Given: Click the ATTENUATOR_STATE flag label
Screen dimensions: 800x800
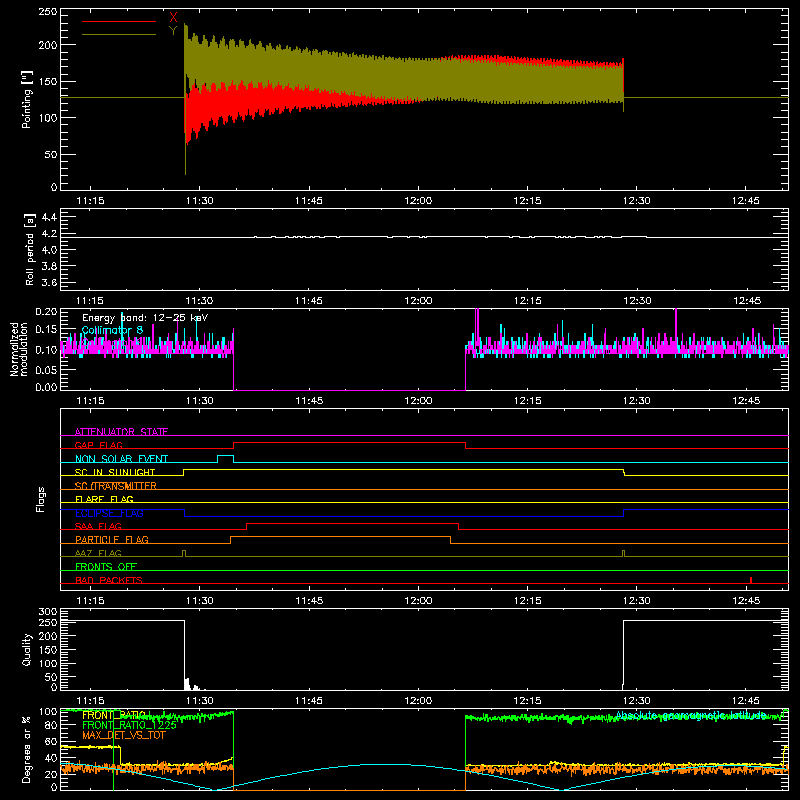Looking at the screenshot, I should [121, 432].
